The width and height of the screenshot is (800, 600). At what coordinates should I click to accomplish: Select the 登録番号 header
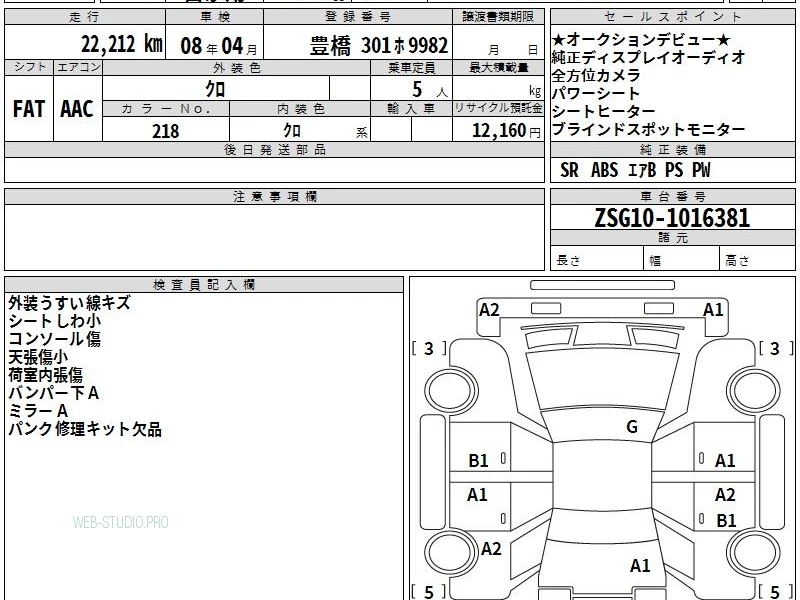pos(358,17)
